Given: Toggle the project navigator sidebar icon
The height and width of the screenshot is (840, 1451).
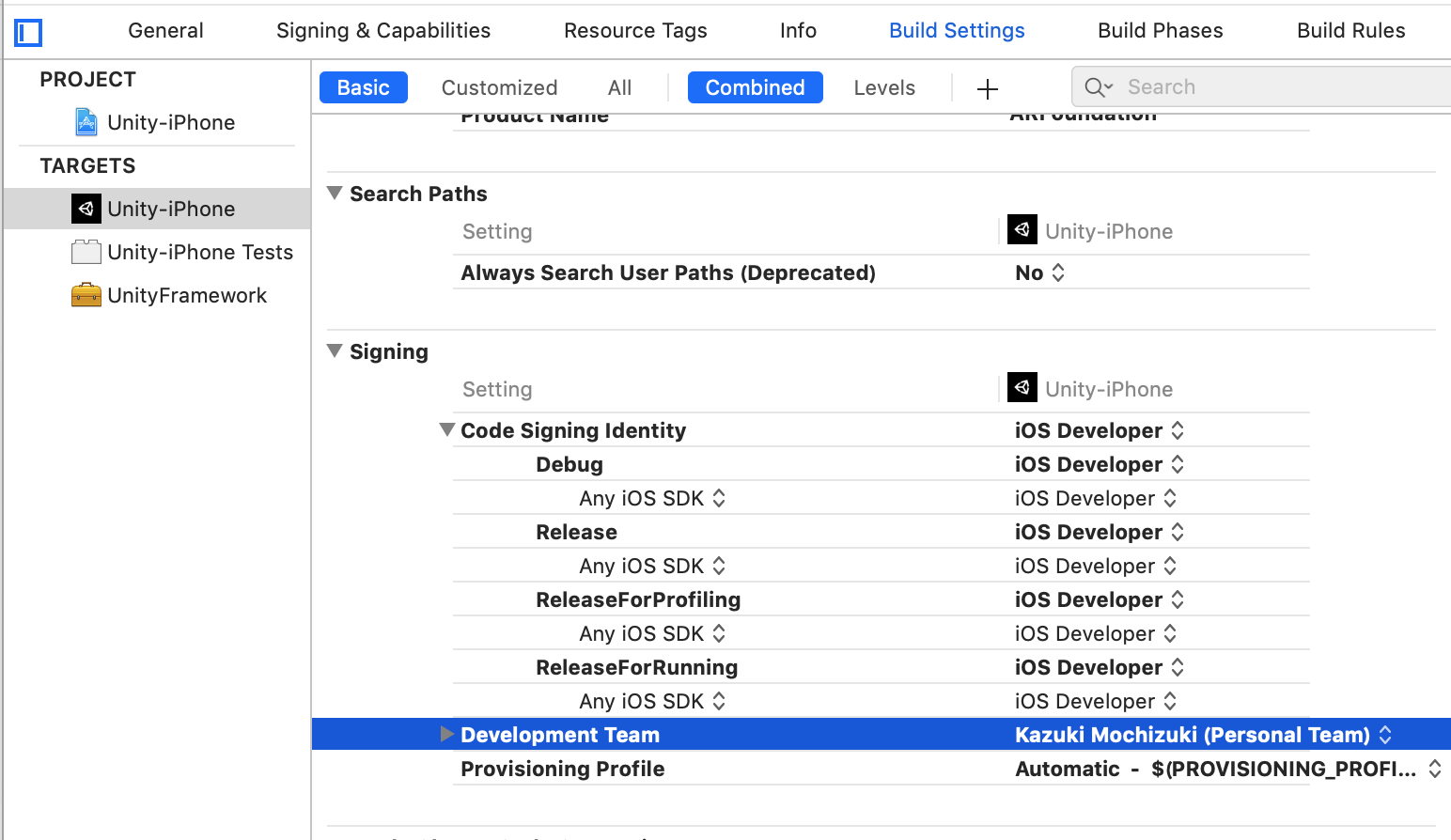Looking at the screenshot, I should 28,33.
